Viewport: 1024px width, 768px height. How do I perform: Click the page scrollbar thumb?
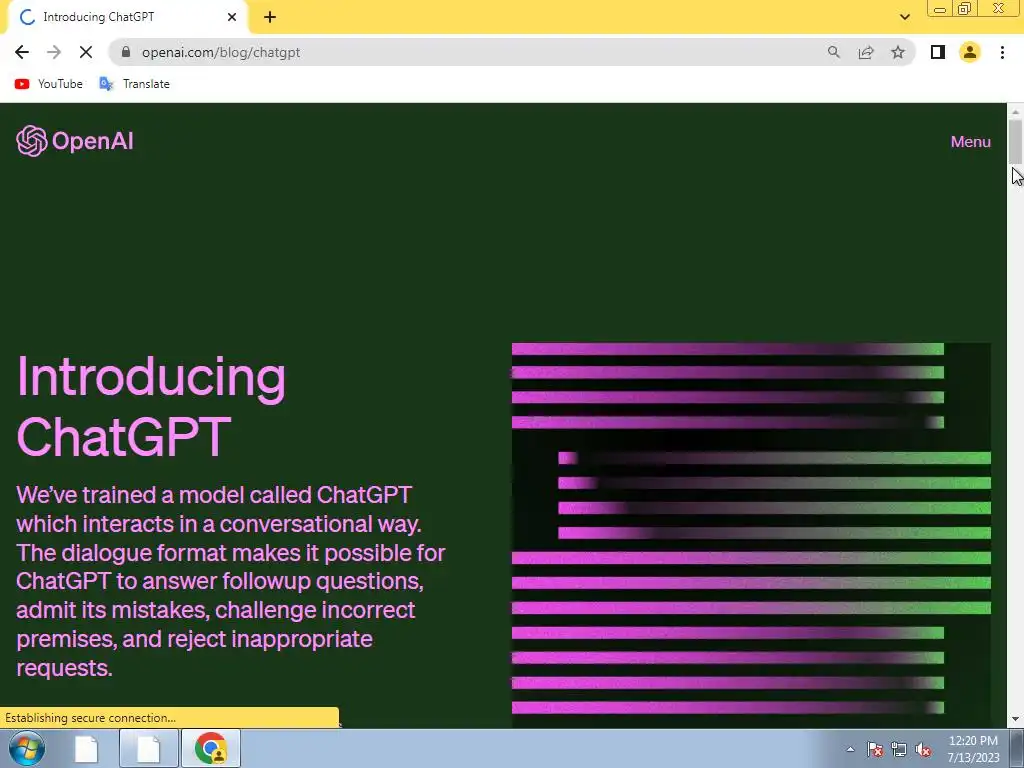coord(1015,142)
